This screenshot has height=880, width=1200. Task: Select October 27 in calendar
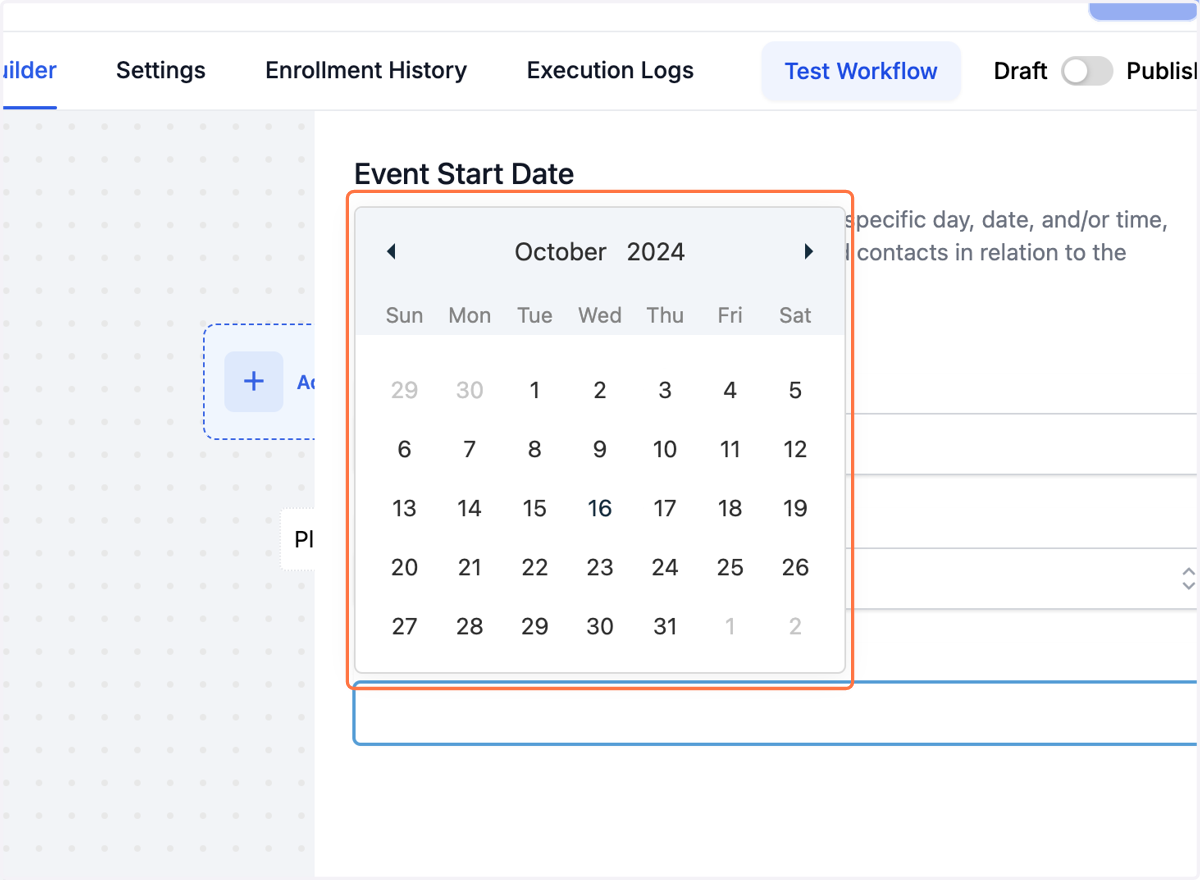point(404,626)
